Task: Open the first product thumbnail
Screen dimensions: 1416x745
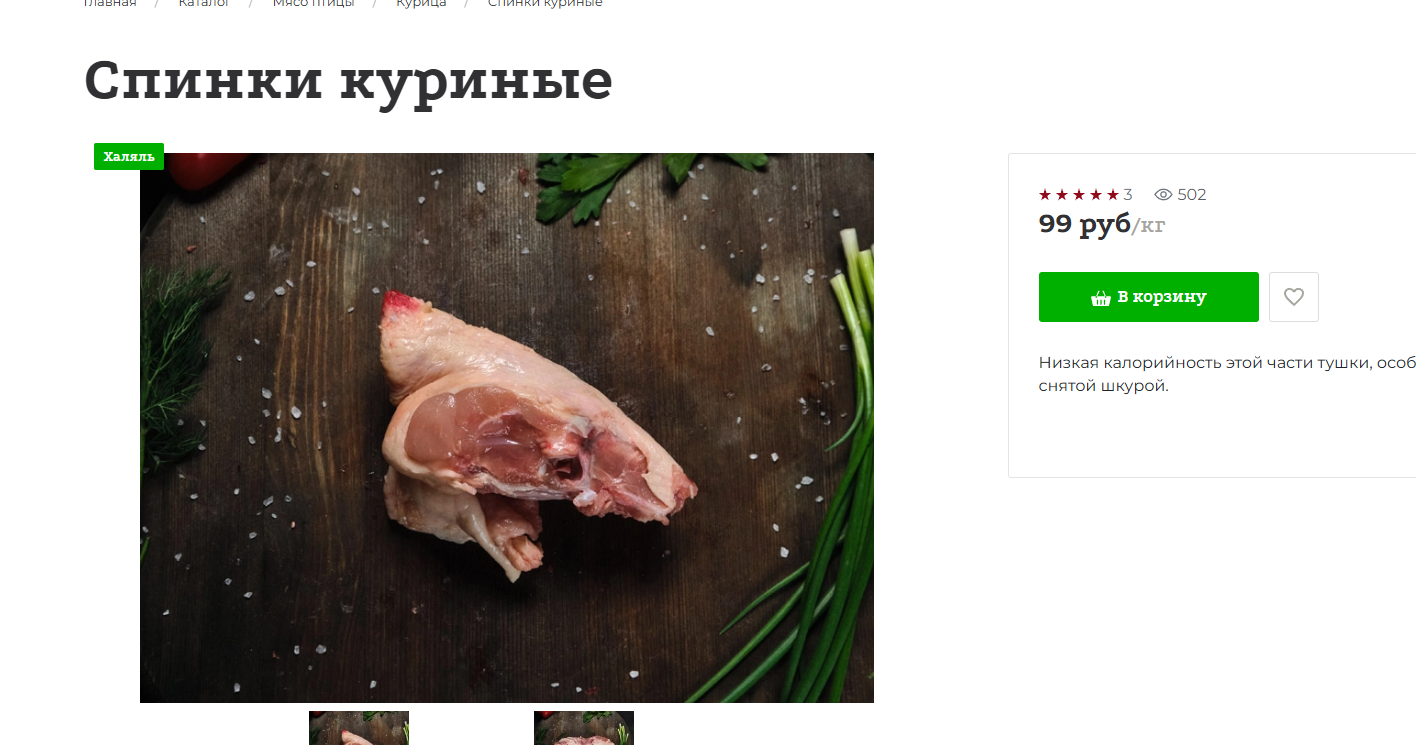Action: (x=359, y=728)
